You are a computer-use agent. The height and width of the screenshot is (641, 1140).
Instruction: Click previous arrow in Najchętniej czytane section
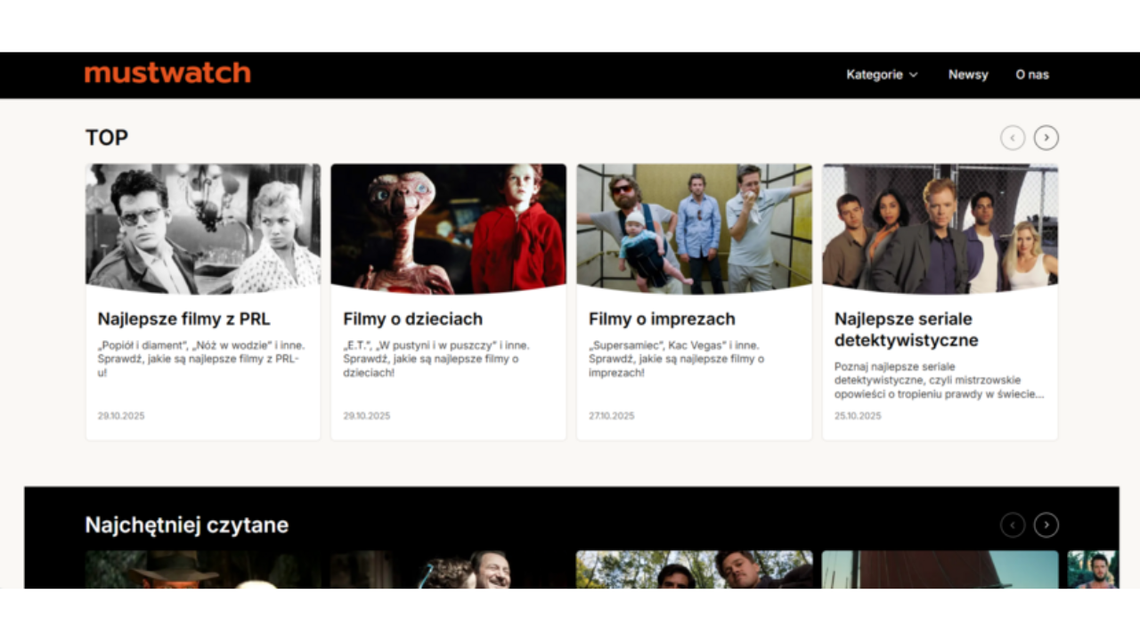pos(1012,525)
